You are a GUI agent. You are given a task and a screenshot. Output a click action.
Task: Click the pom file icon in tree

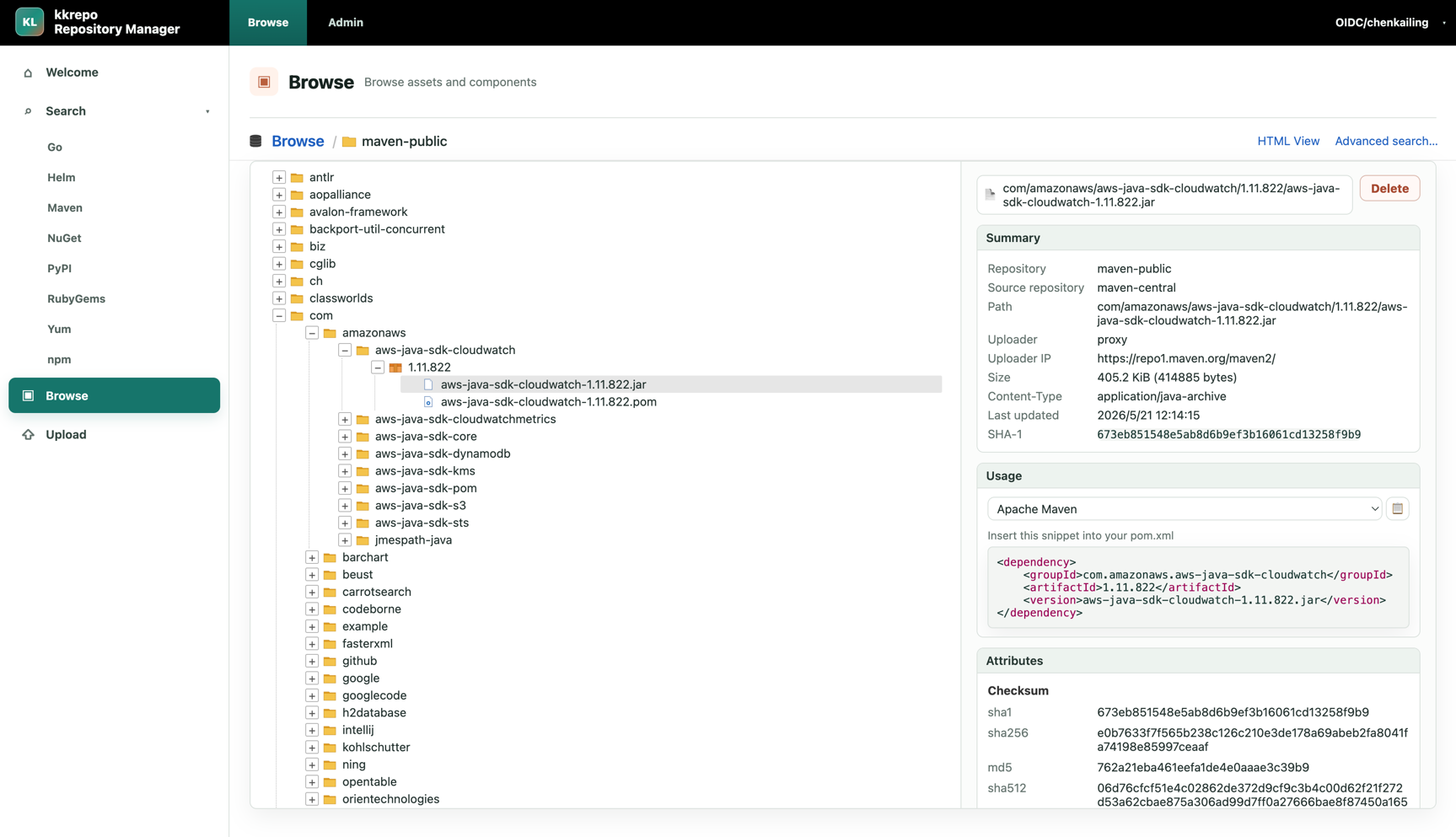pos(428,402)
